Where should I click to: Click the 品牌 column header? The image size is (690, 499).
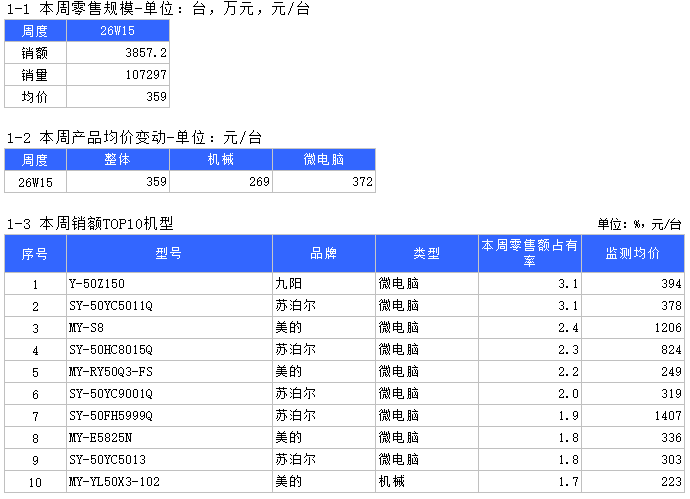point(324,253)
